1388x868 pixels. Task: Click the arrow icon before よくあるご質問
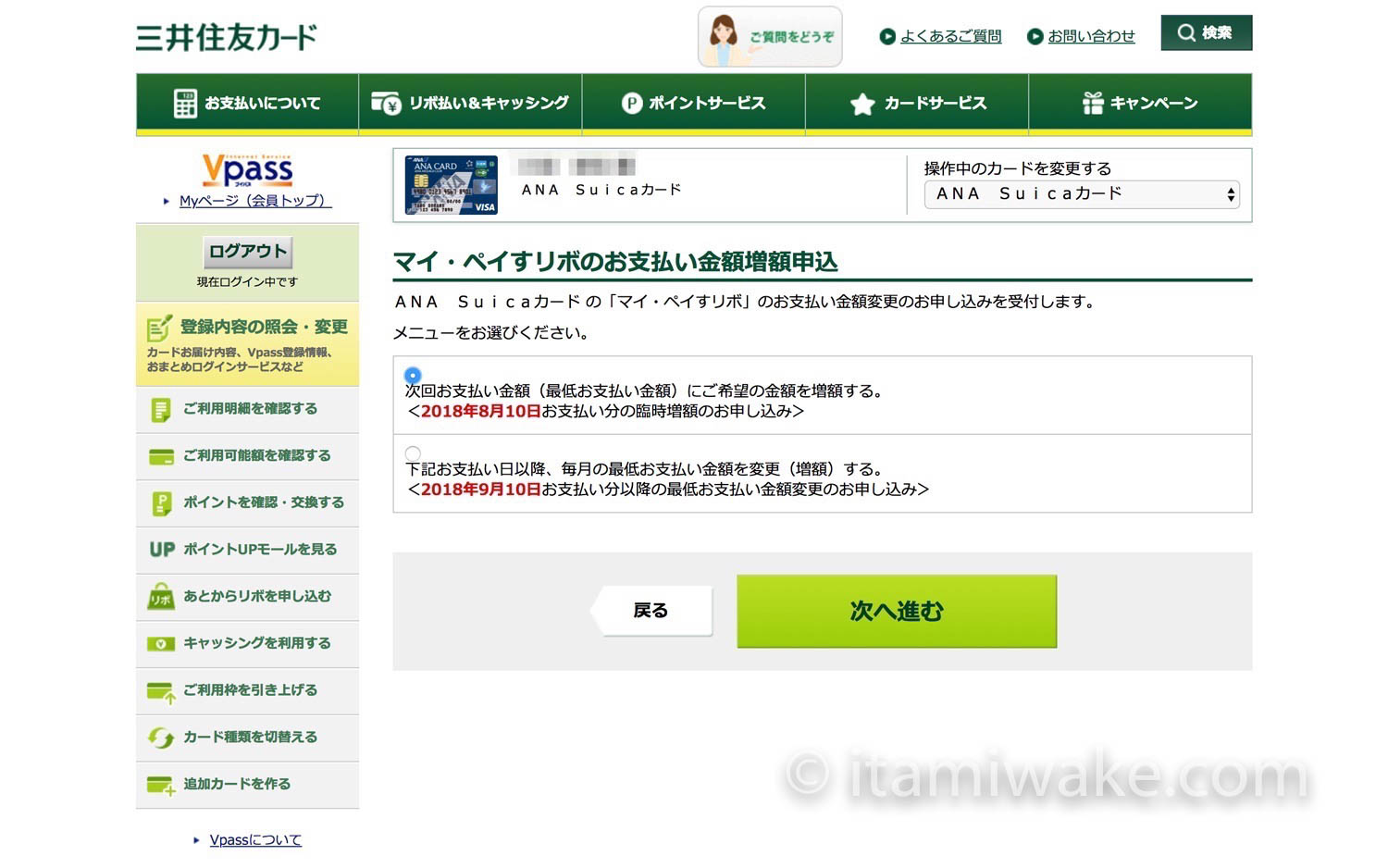click(887, 36)
